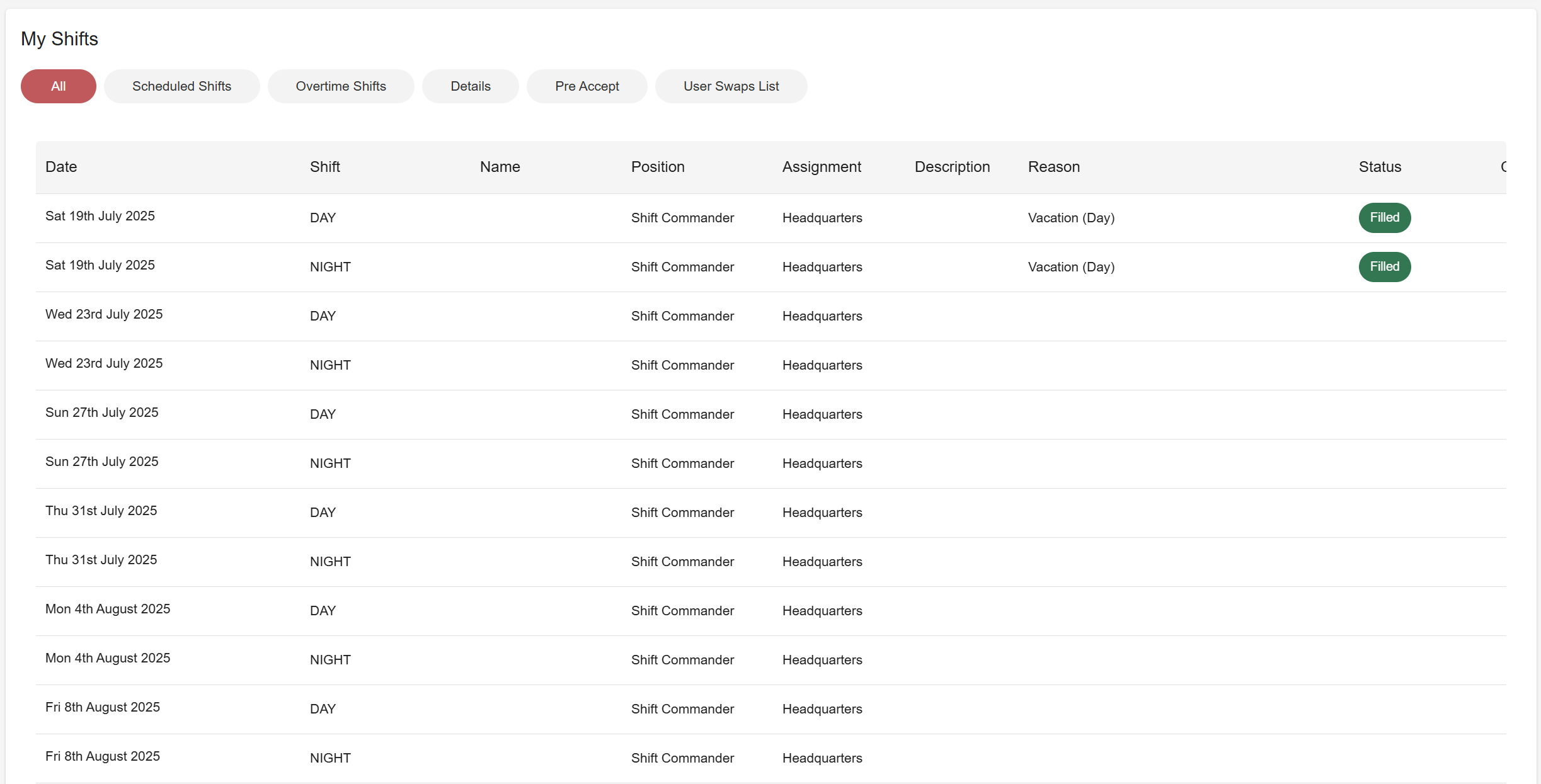Click the Reason column header
Screen dimensions: 1541x784
point(1053,167)
